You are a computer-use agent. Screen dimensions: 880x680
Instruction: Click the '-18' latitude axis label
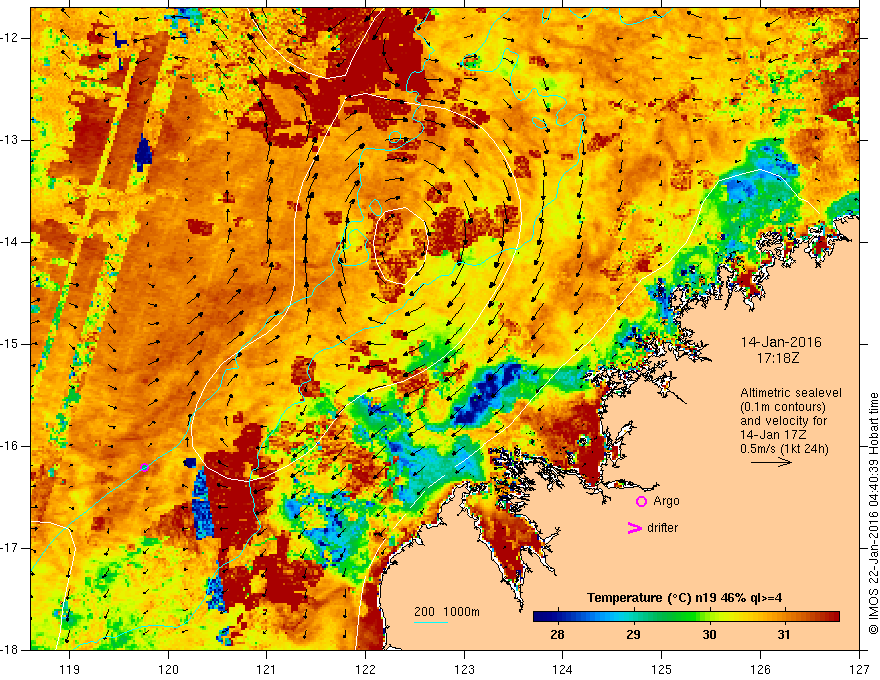10,650
